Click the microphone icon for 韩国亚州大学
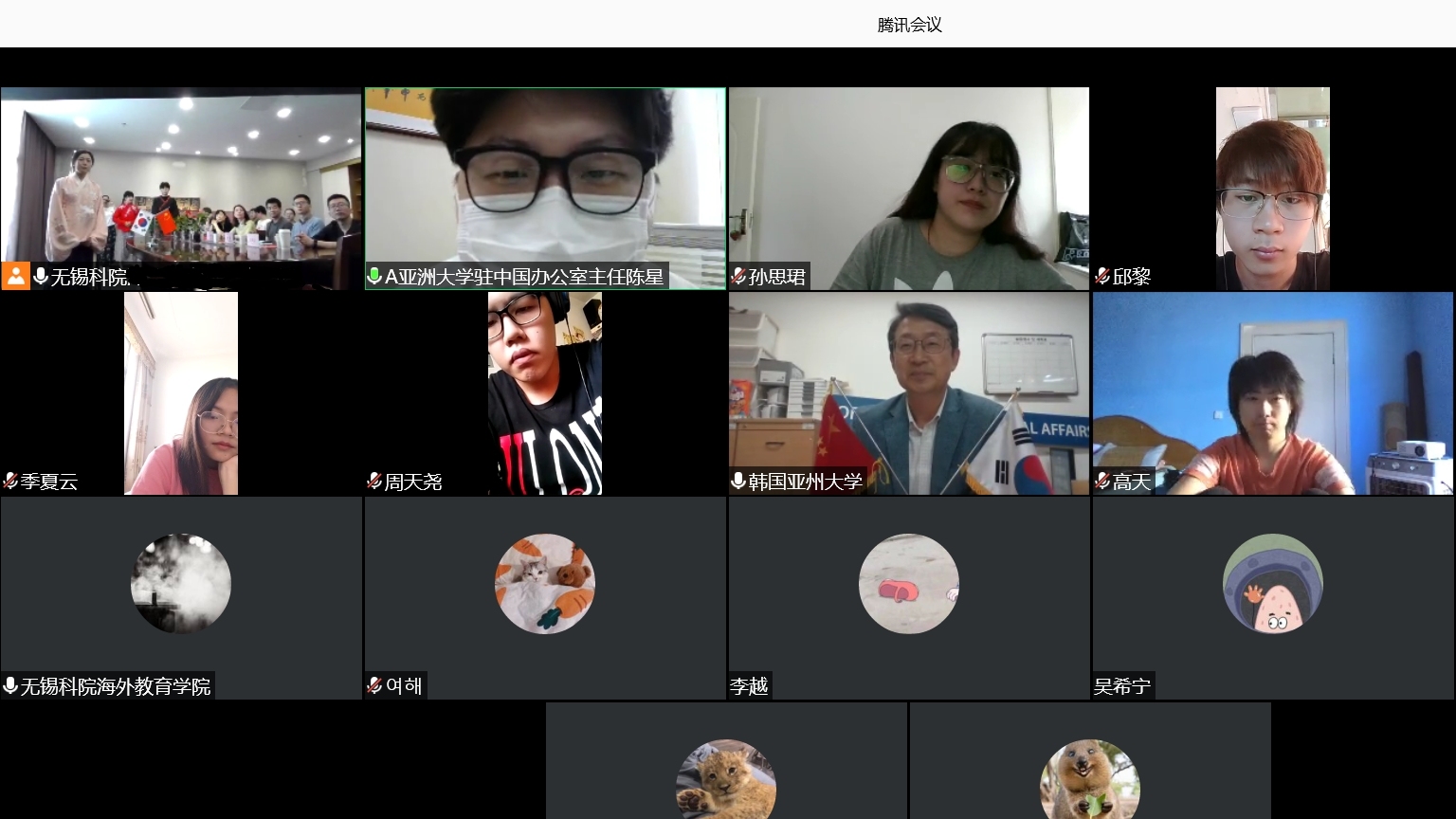This screenshot has height=819, width=1456. [738, 481]
